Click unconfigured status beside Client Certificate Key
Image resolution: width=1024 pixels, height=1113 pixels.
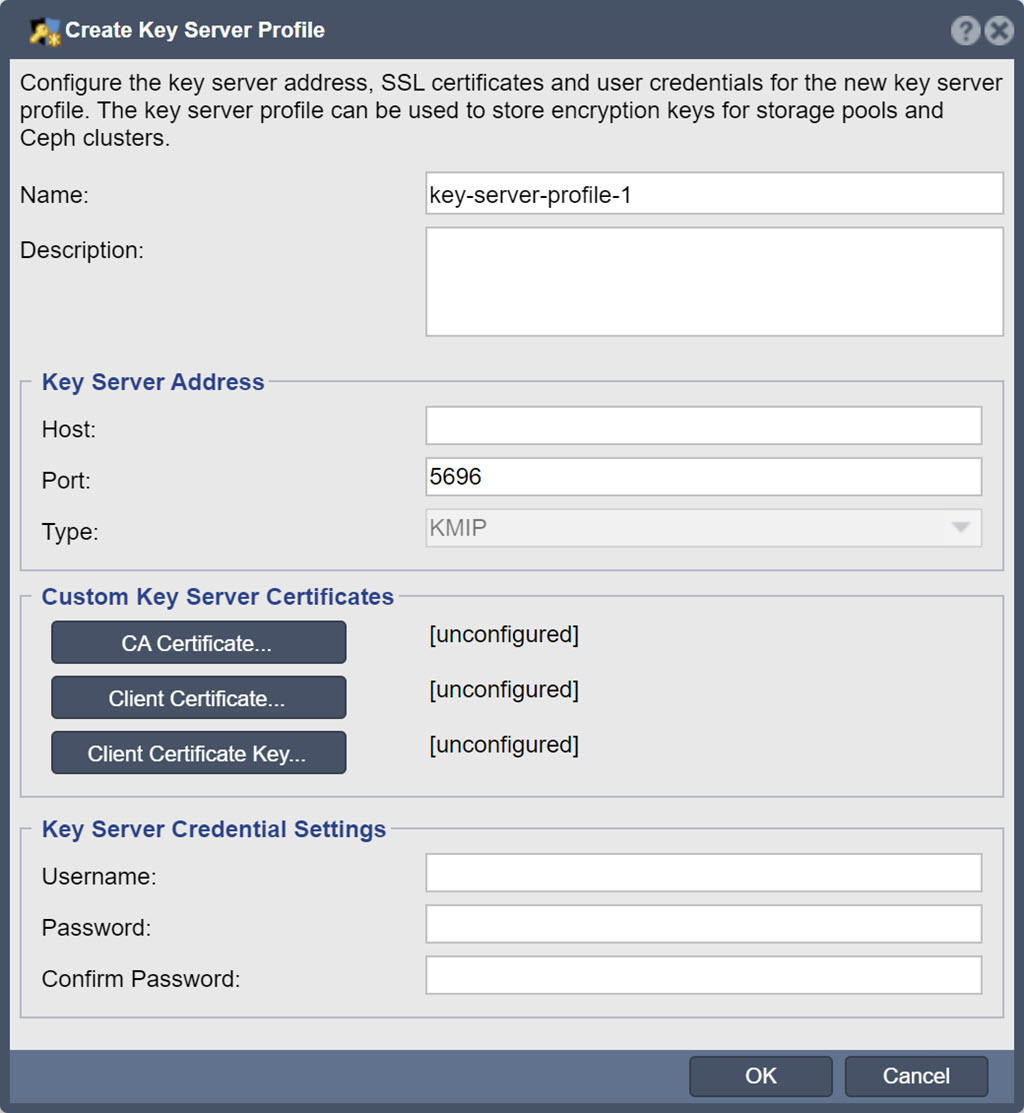click(504, 745)
